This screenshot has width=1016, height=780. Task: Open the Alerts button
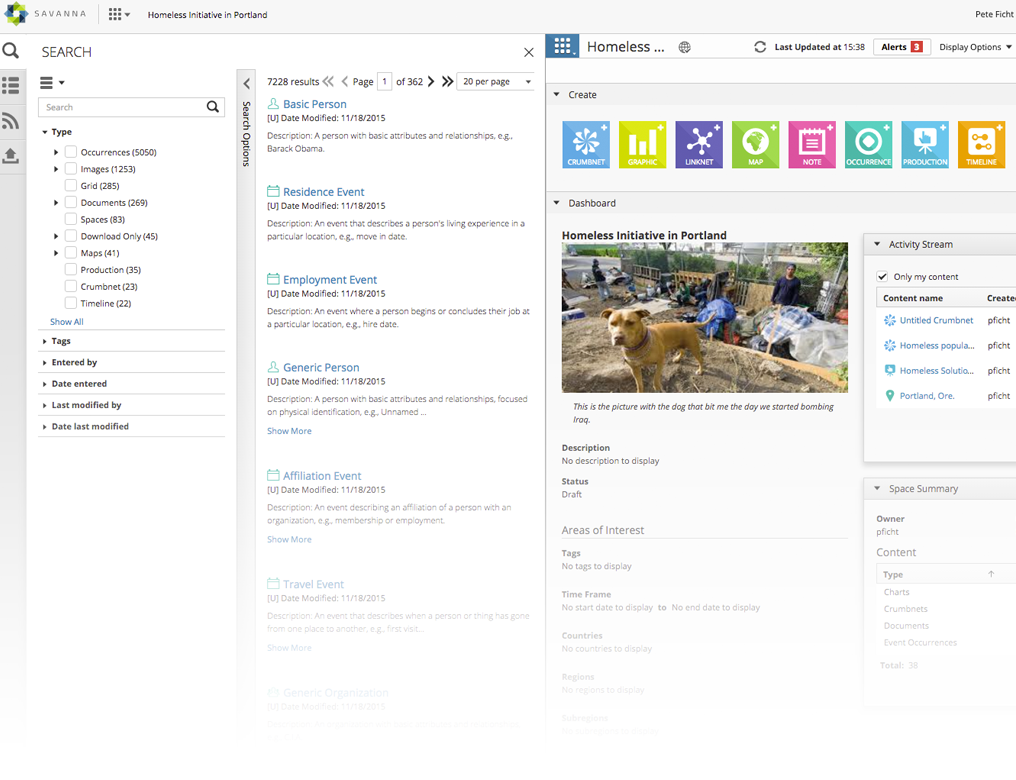click(902, 47)
